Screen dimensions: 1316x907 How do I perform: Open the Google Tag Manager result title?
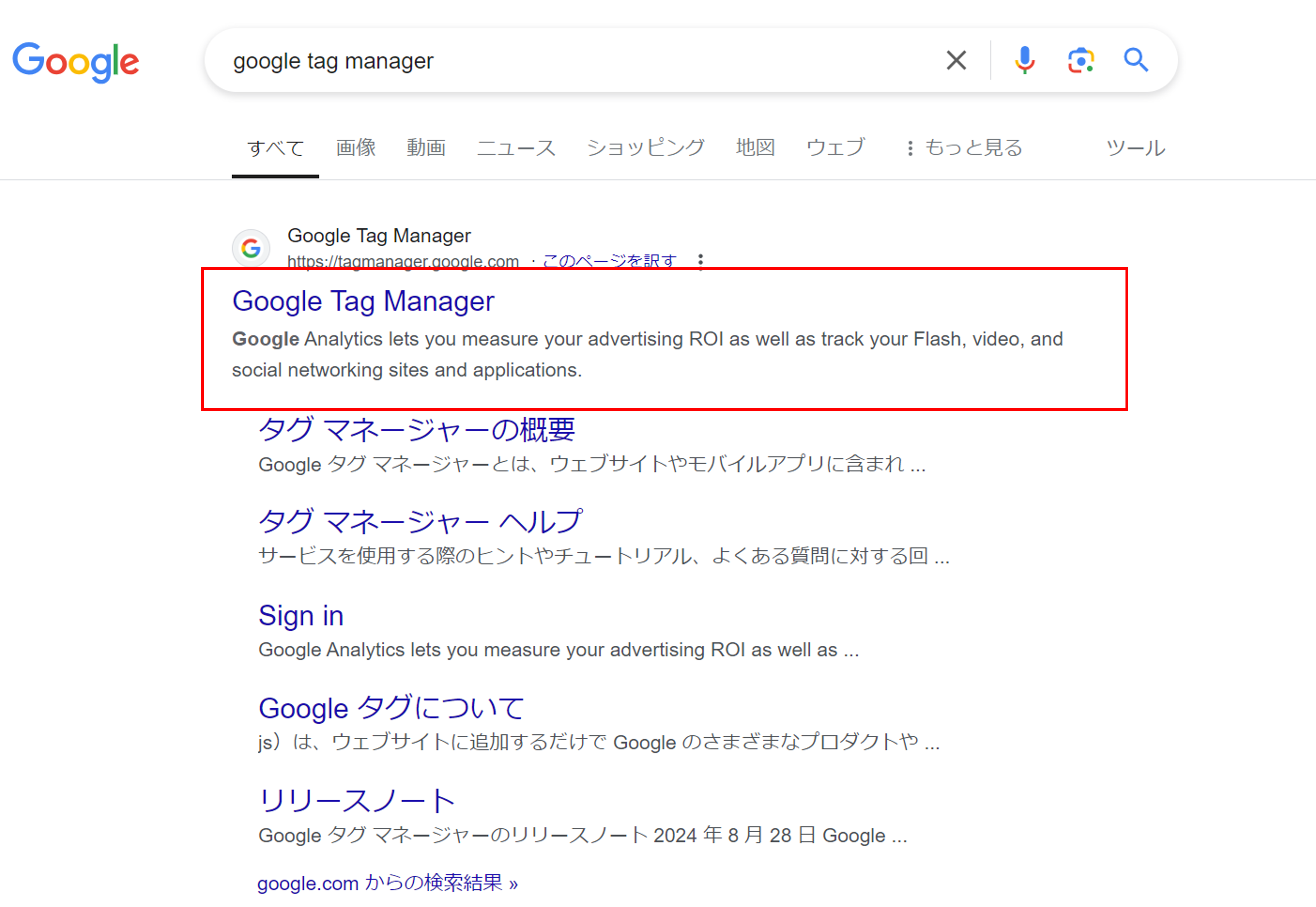tap(363, 301)
